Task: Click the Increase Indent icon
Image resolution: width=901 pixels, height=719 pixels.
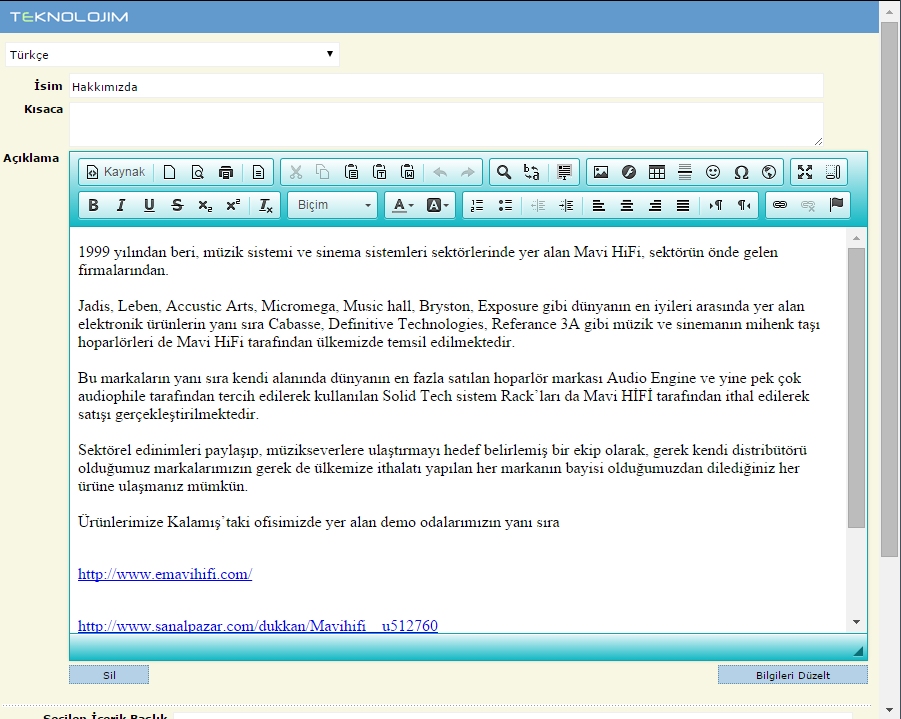Action: coord(566,205)
